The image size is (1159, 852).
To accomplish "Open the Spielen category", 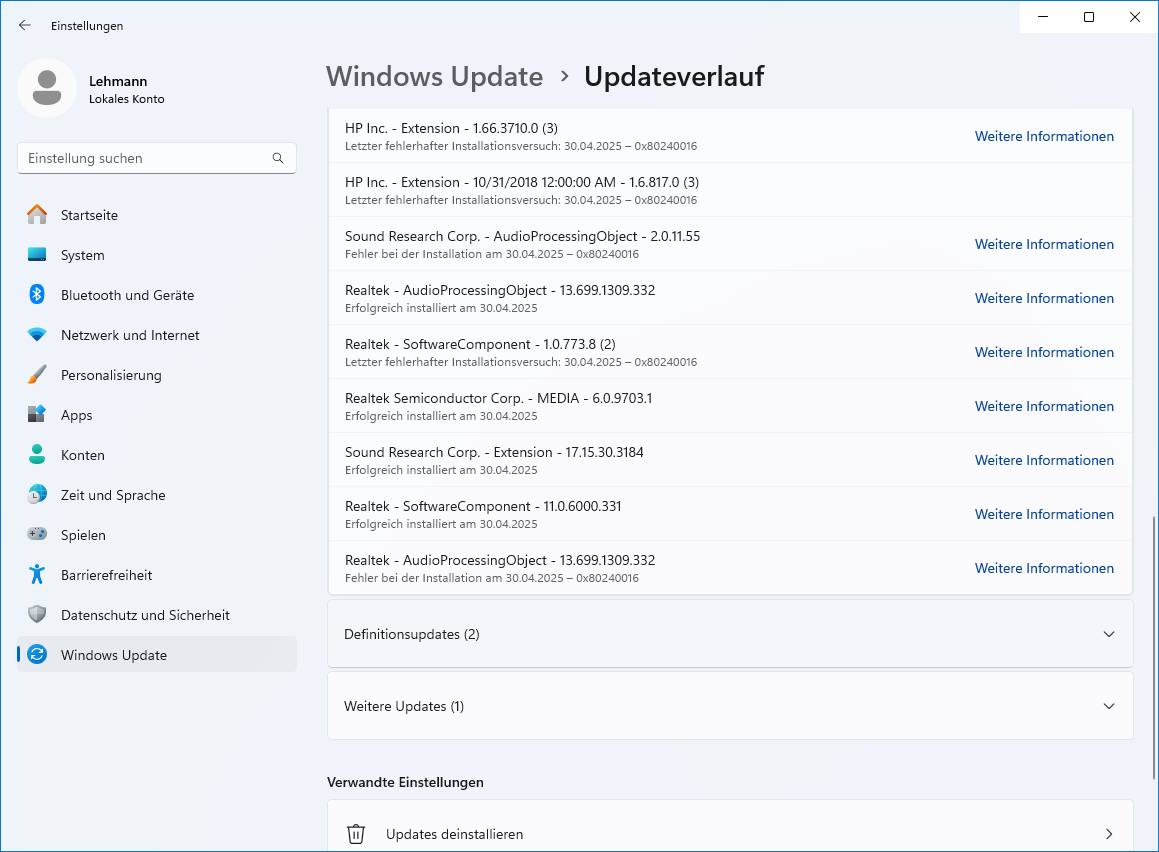I will pyautogui.click(x=157, y=534).
